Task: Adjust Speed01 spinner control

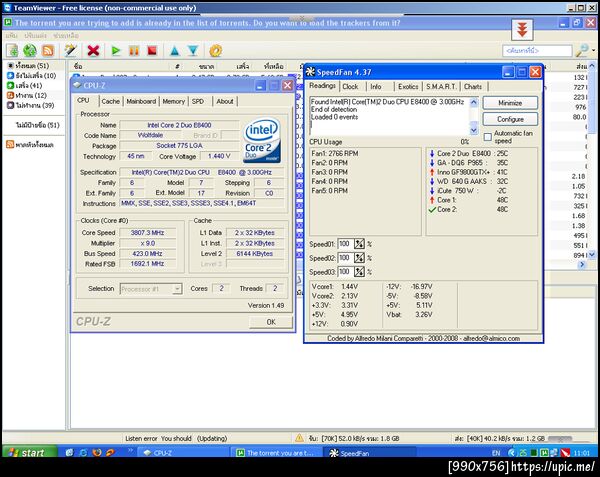Action: [359, 244]
